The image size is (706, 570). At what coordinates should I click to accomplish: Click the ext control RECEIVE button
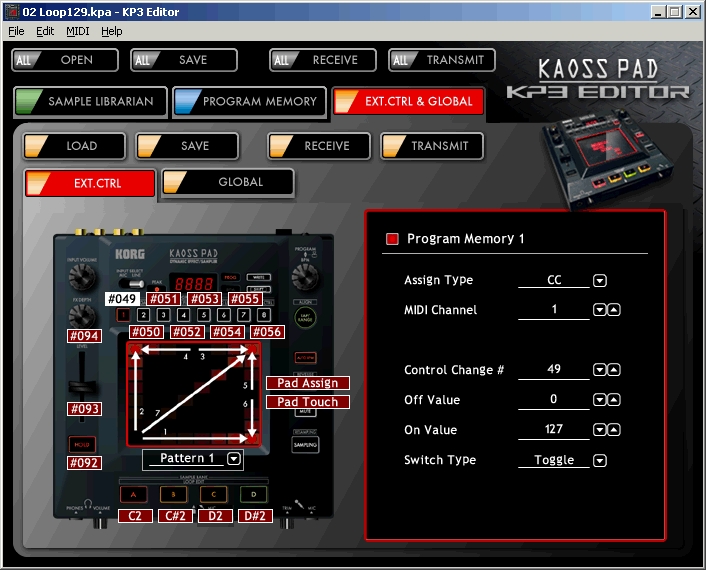[x=319, y=146]
